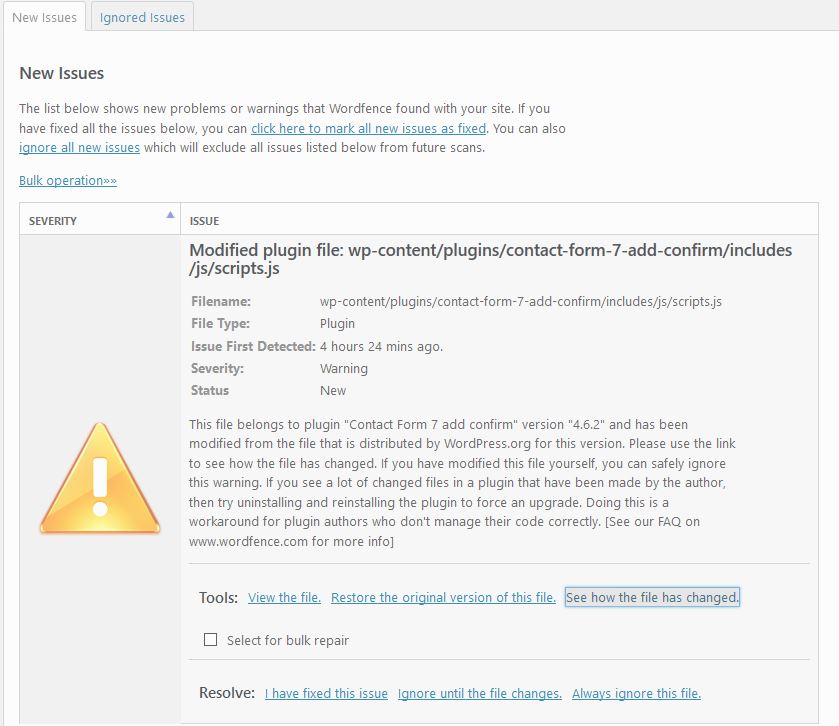Check the "Select for bulk repair" checkbox
The height and width of the screenshot is (726, 839).
pos(211,639)
